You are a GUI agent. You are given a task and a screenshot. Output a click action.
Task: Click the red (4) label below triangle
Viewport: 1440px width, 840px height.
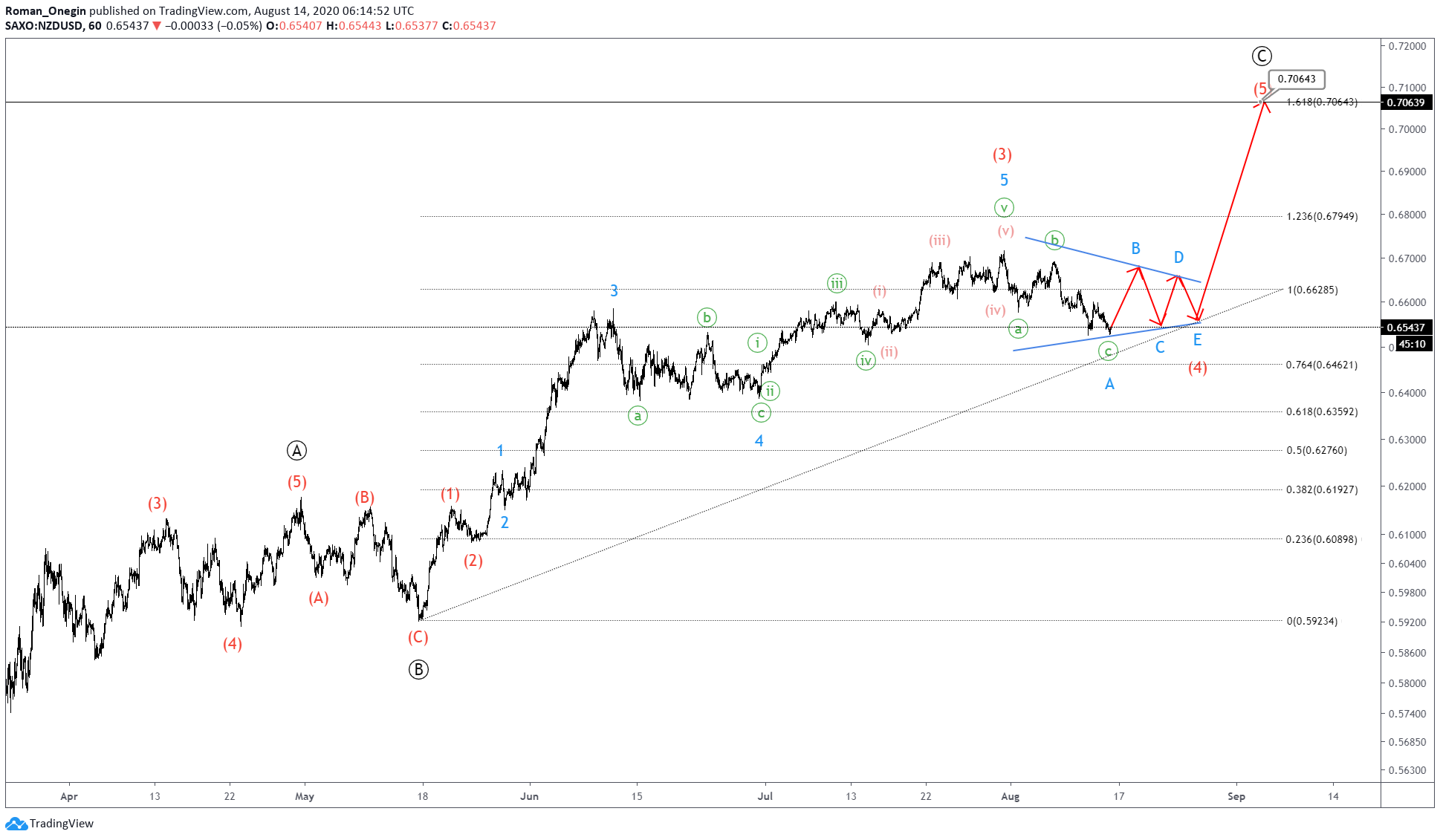click(x=1197, y=368)
